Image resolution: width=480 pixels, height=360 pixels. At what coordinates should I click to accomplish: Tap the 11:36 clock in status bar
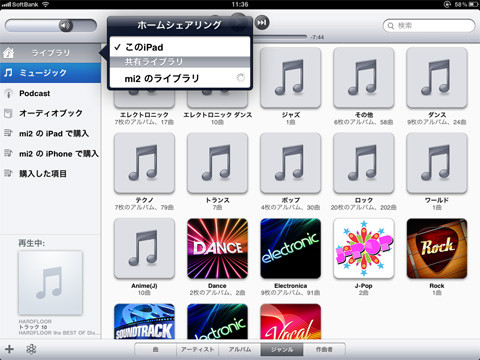[x=240, y=4]
